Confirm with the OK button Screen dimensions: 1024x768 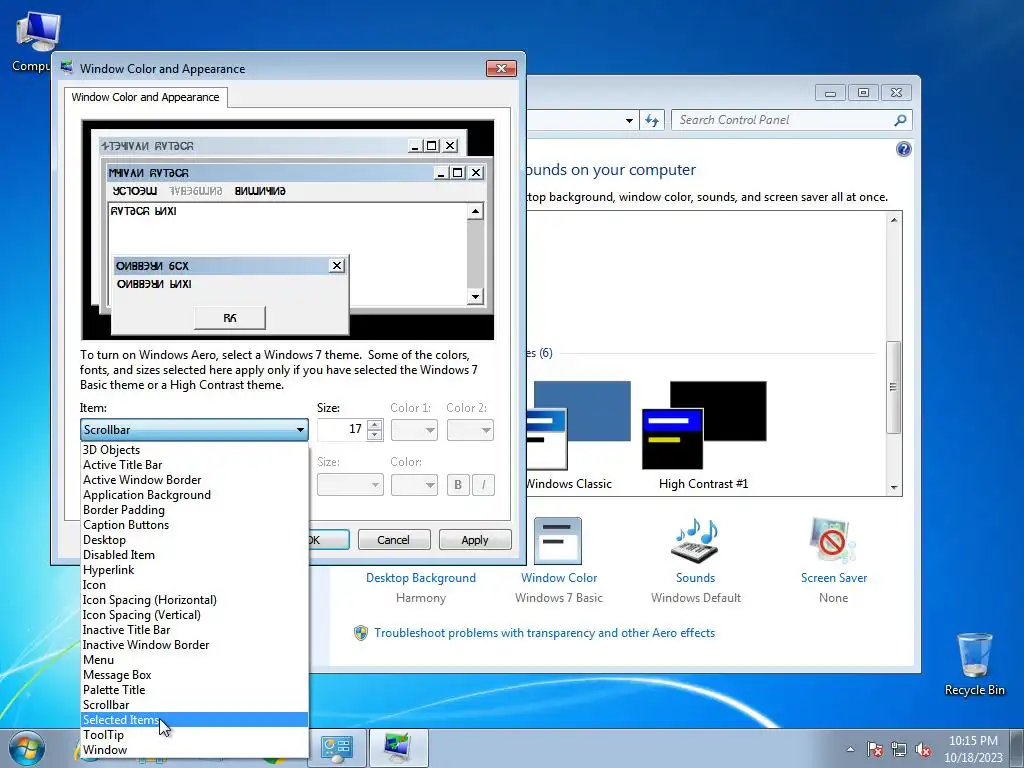(328, 540)
